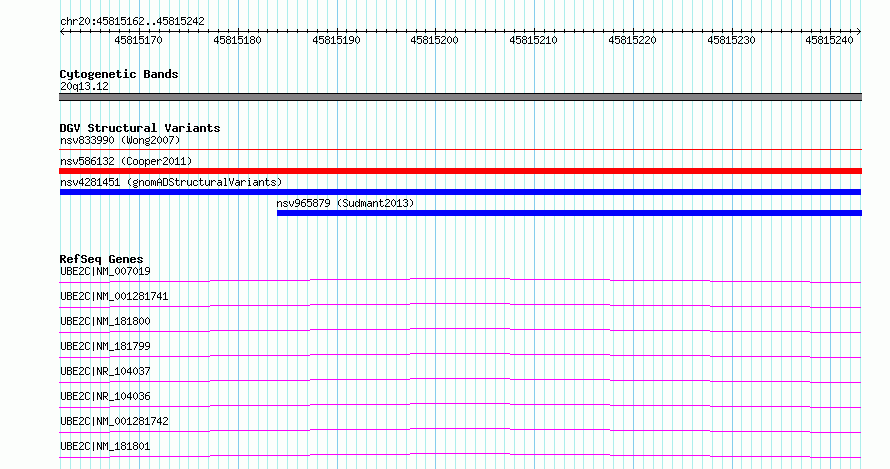Image resolution: width=890 pixels, height=469 pixels.
Task: Click the thin red nsv833990 variant line
Action: click(x=460, y=150)
